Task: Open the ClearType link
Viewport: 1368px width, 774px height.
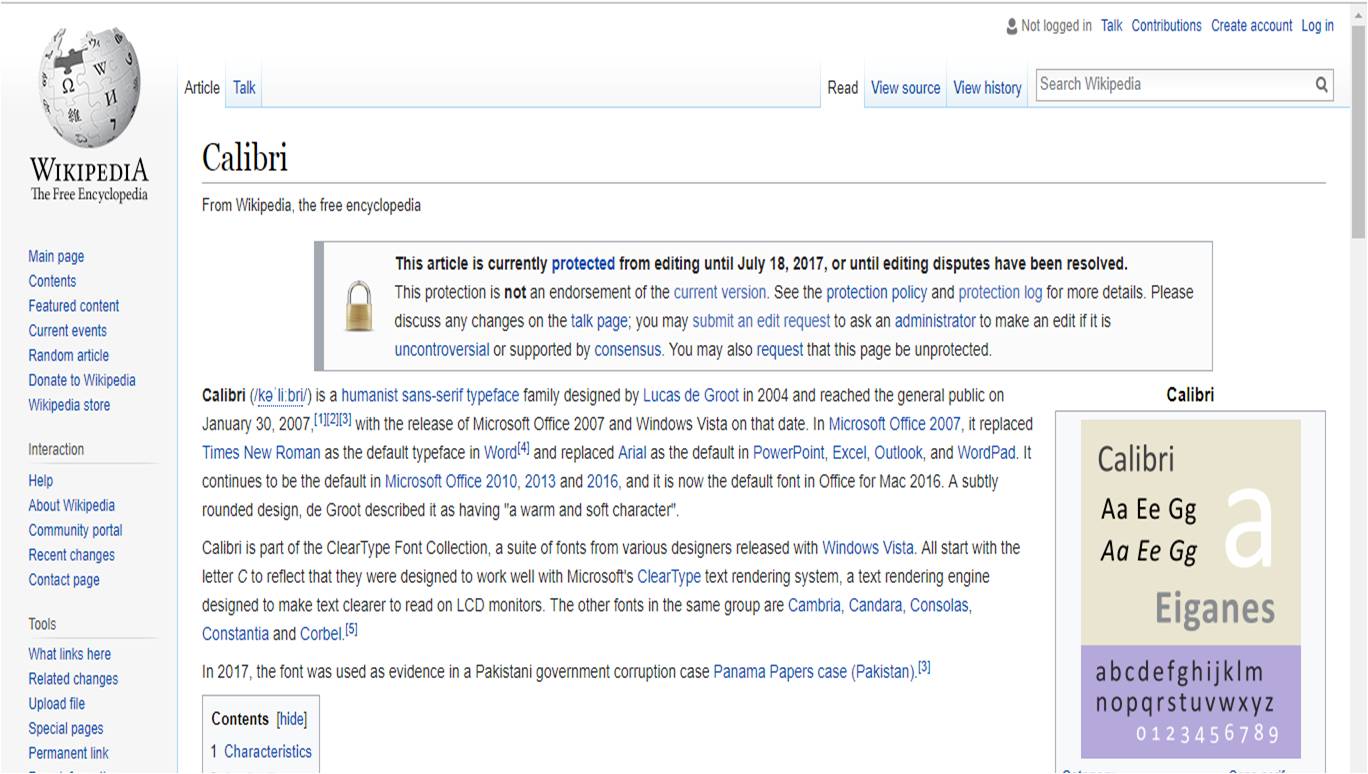Action: click(669, 577)
